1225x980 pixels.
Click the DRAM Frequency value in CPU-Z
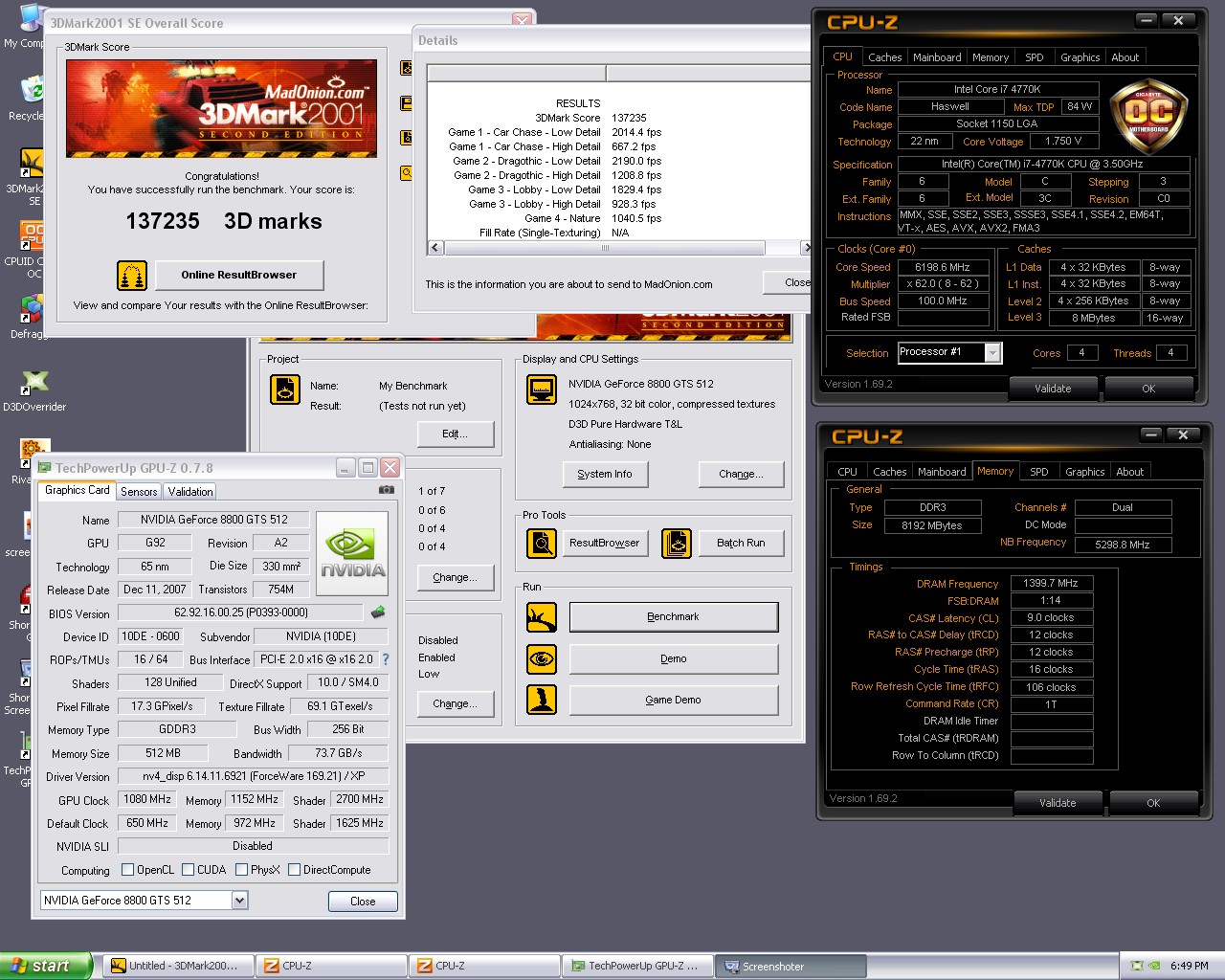click(1051, 583)
